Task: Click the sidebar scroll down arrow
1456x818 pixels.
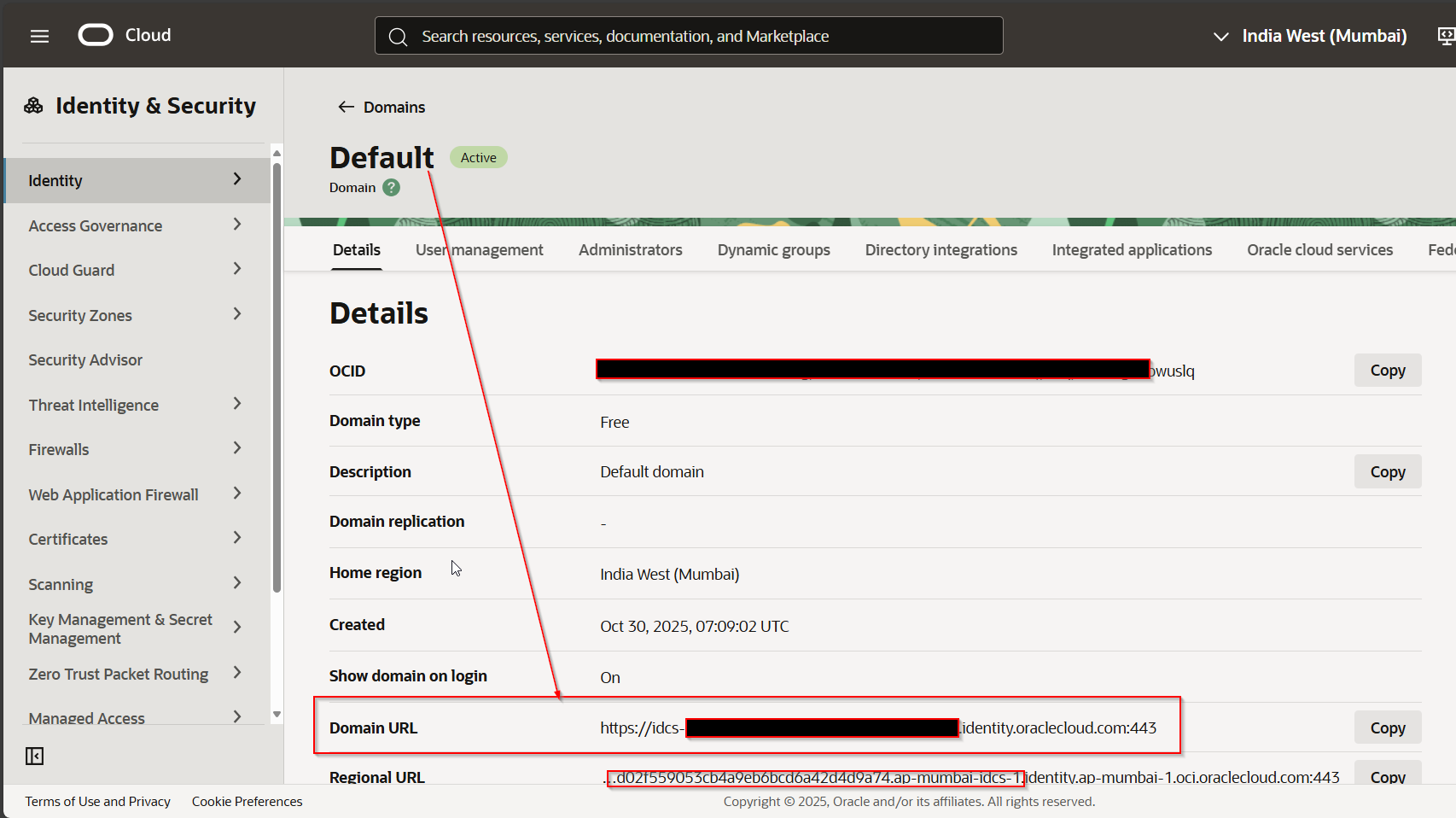Action: [277, 715]
